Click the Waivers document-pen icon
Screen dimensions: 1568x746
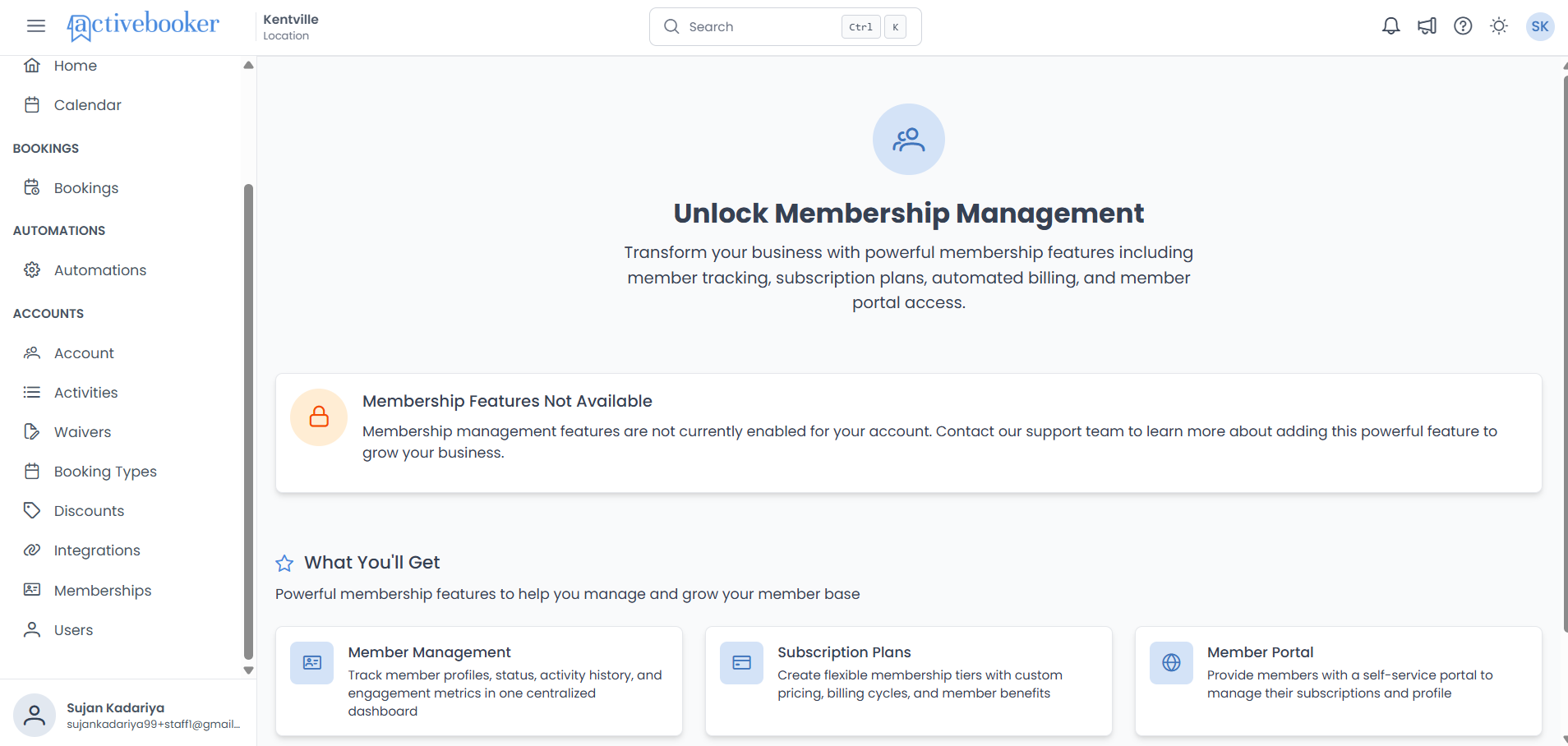tap(32, 432)
